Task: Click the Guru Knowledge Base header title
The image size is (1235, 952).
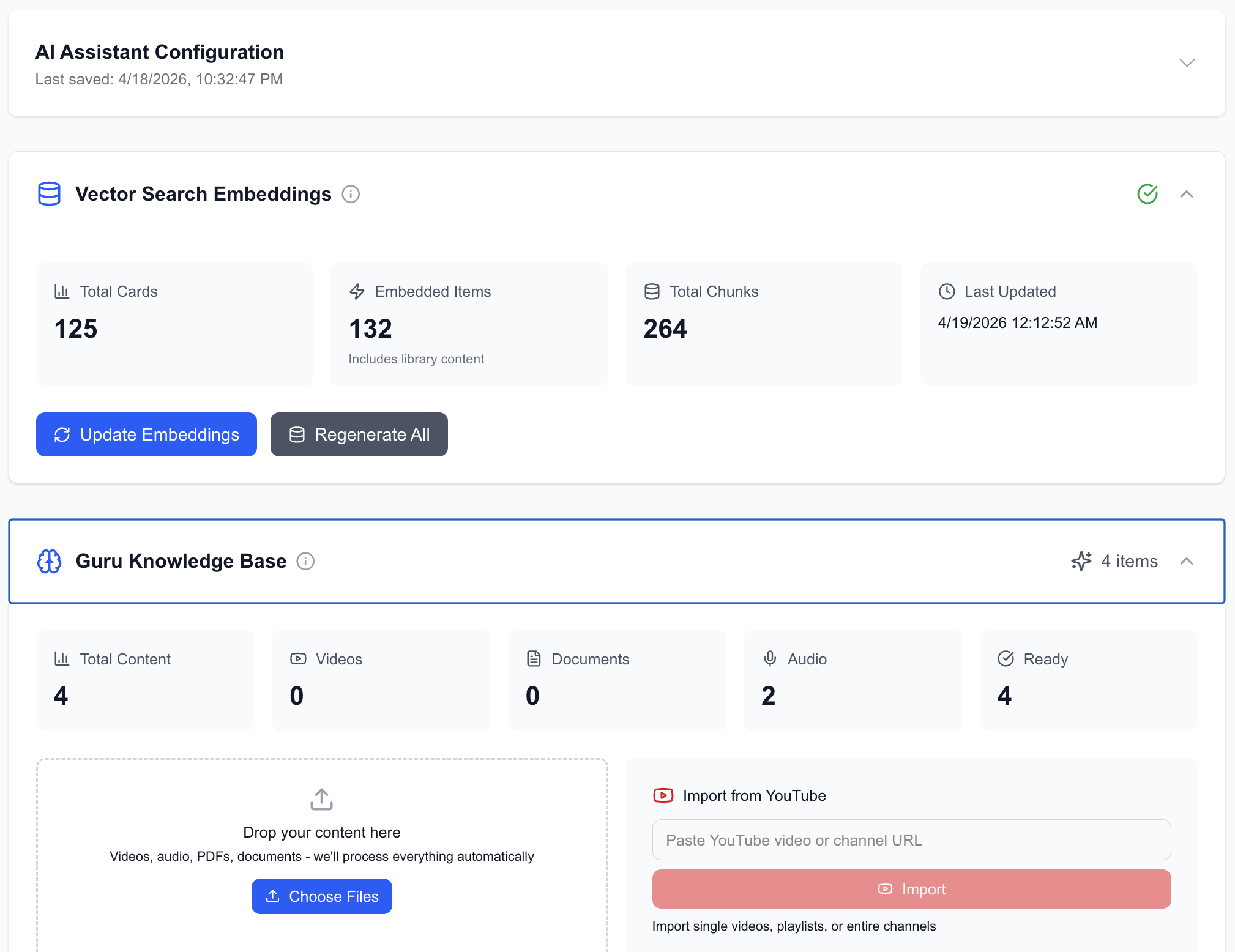Action: pyautogui.click(x=181, y=561)
